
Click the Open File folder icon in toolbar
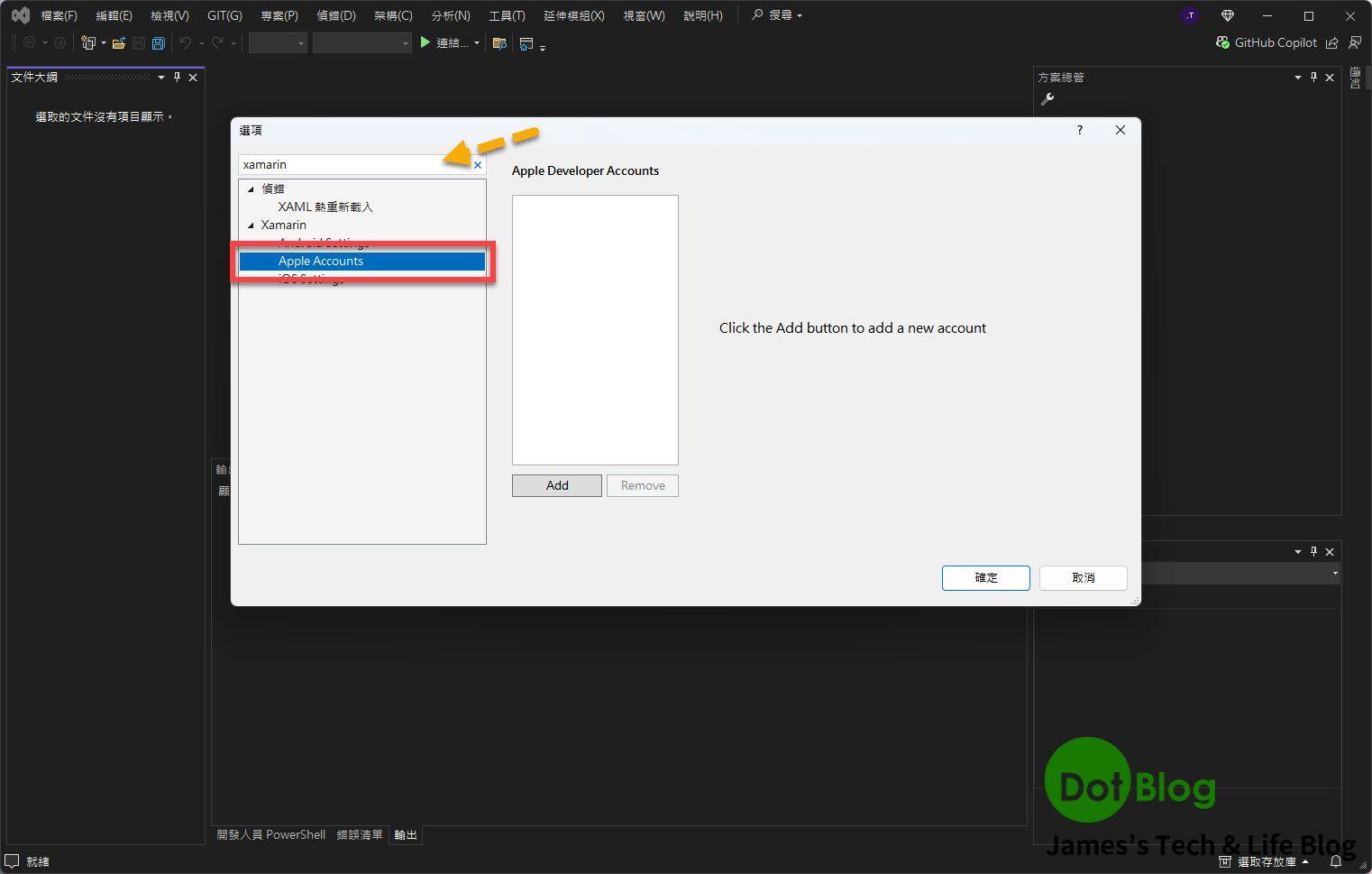118,43
